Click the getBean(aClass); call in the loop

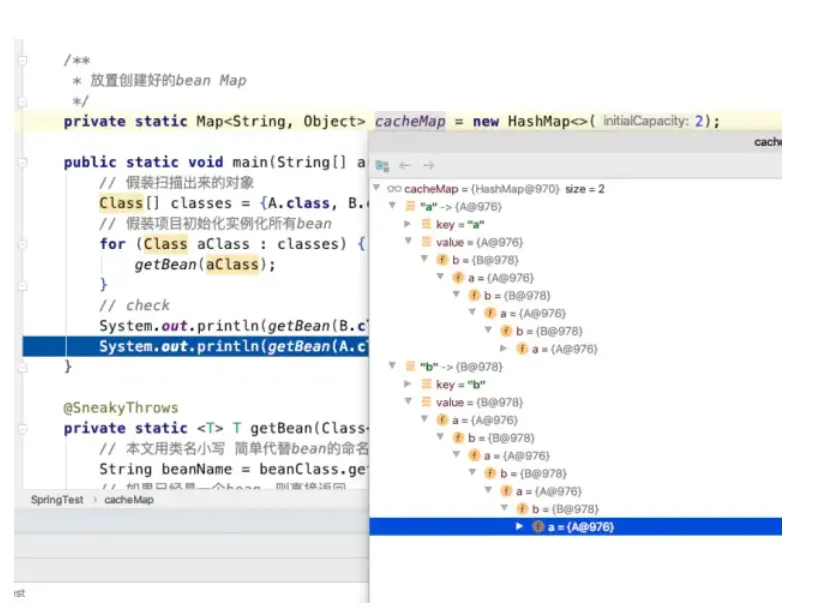(205, 265)
